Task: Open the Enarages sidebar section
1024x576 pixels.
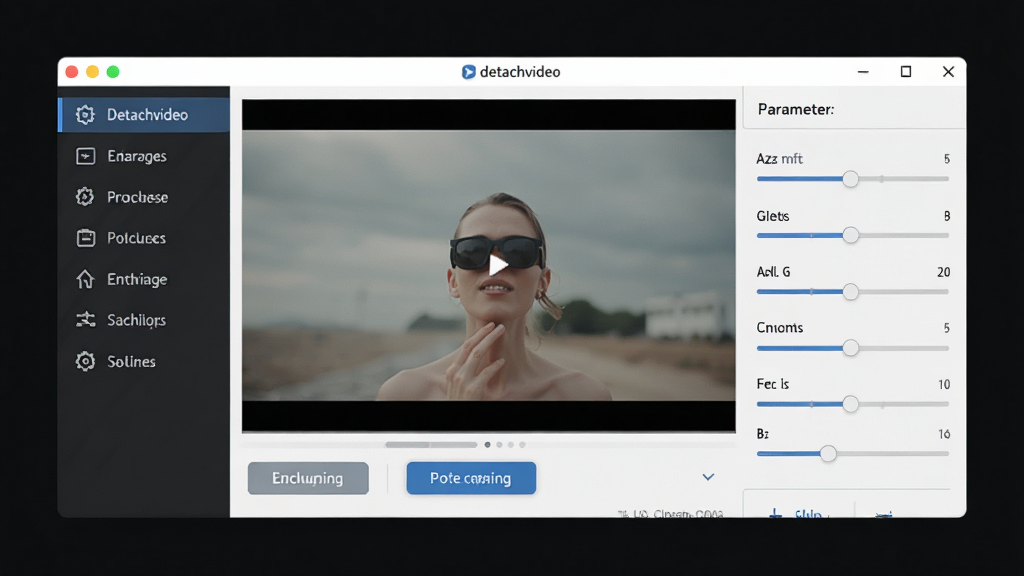Action: coord(144,156)
